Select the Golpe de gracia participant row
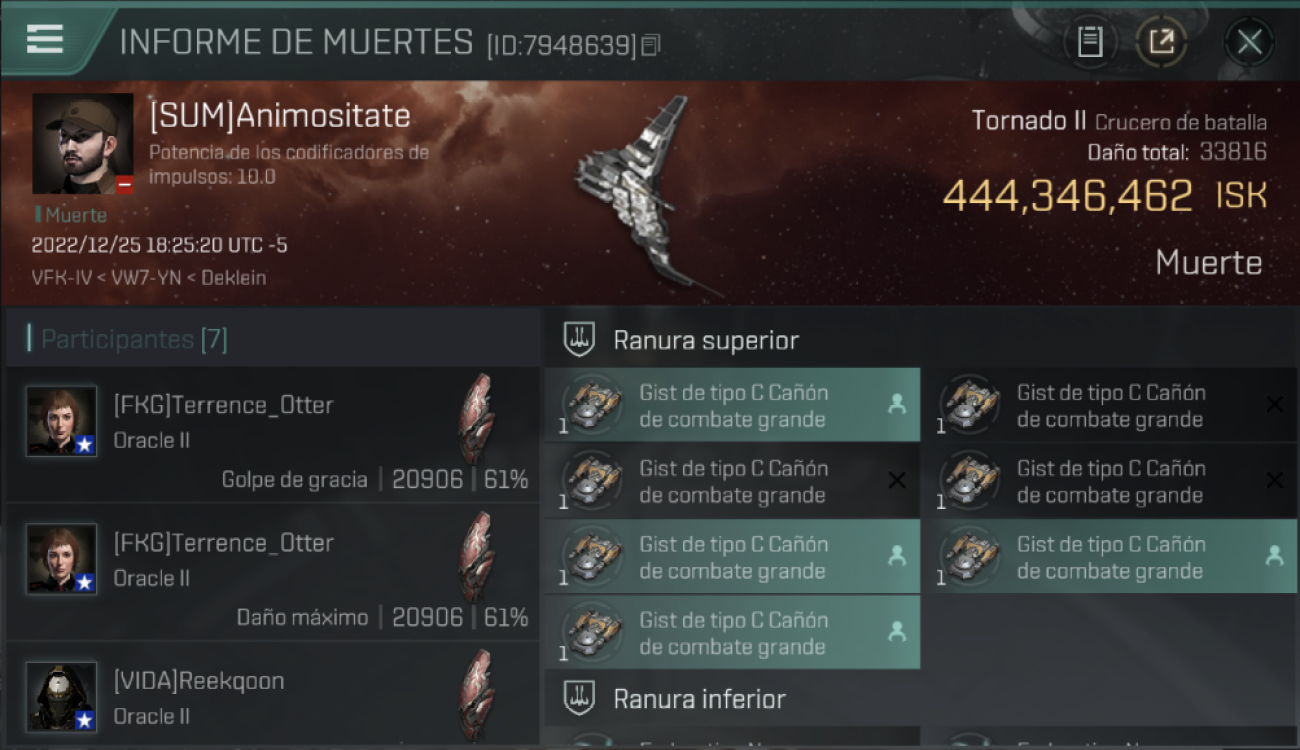 coord(272,435)
